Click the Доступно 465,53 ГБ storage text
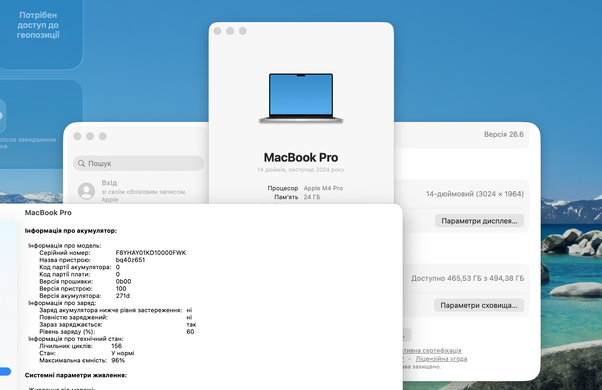The height and width of the screenshot is (390, 602). pos(467,278)
